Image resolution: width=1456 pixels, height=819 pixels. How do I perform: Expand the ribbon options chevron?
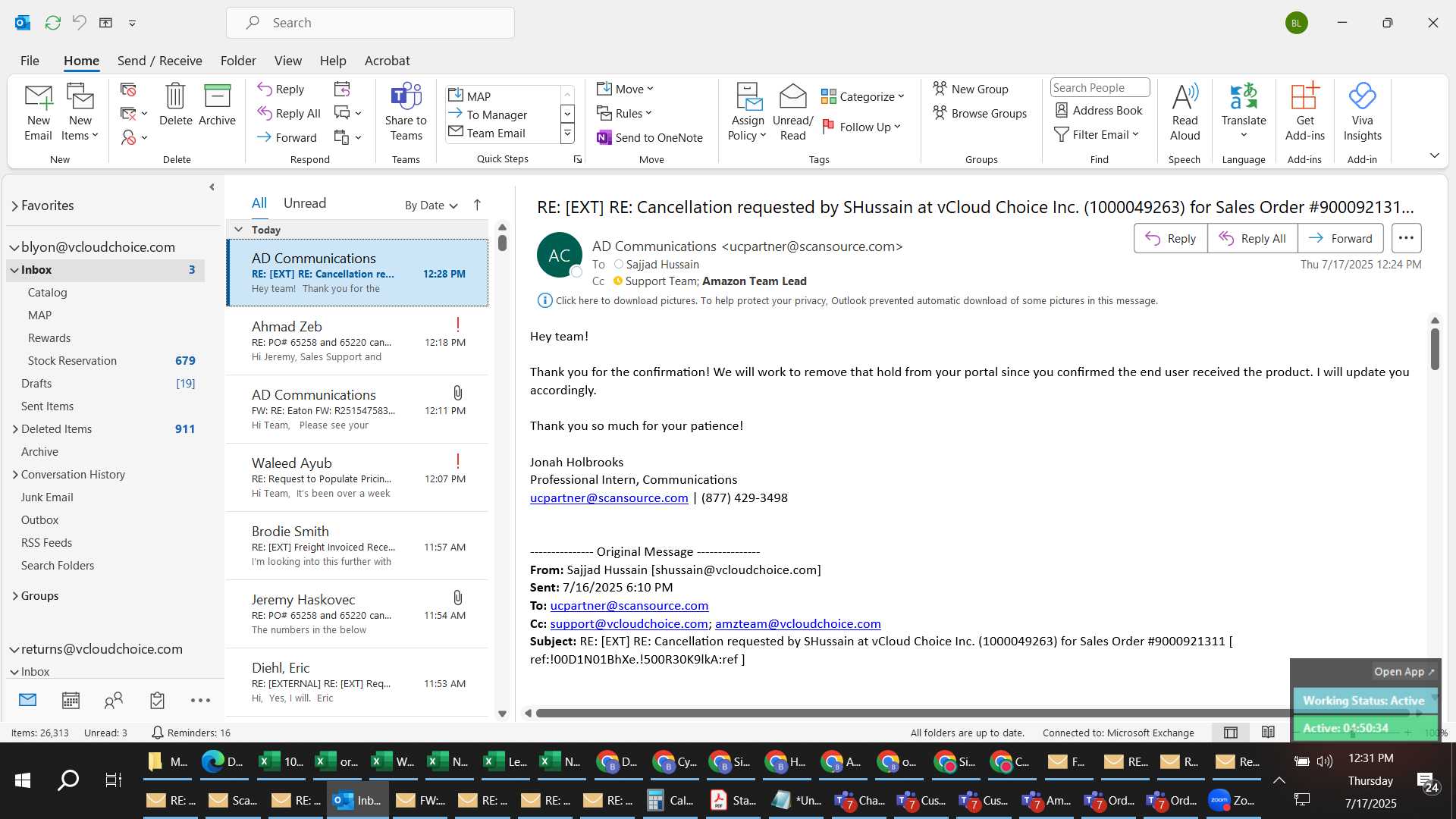pyautogui.click(x=1434, y=155)
